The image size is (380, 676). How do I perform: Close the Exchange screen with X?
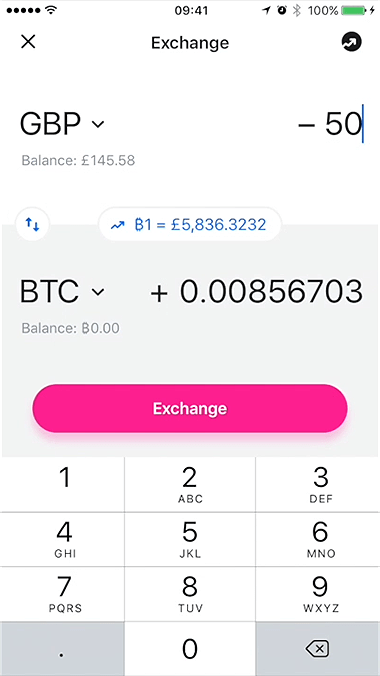(28, 42)
